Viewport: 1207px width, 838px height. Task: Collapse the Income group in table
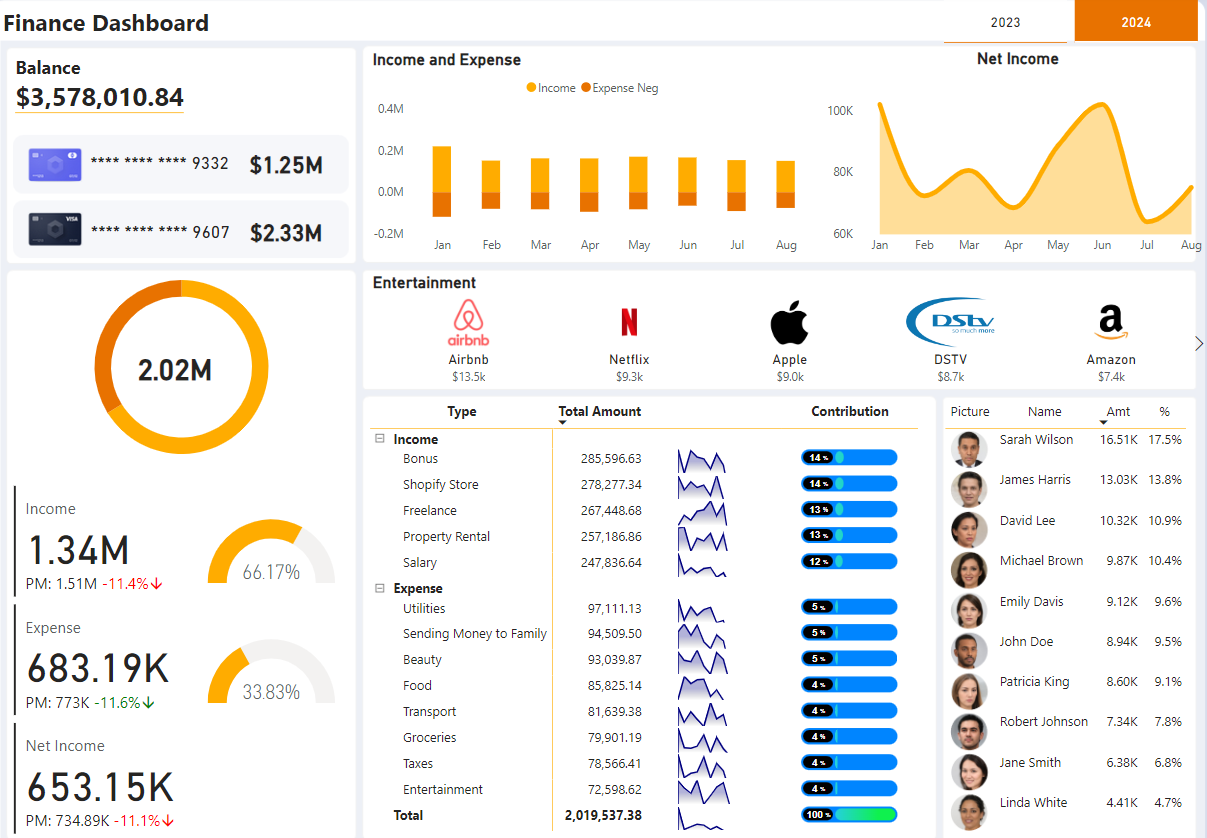click(x=380, y=439)
